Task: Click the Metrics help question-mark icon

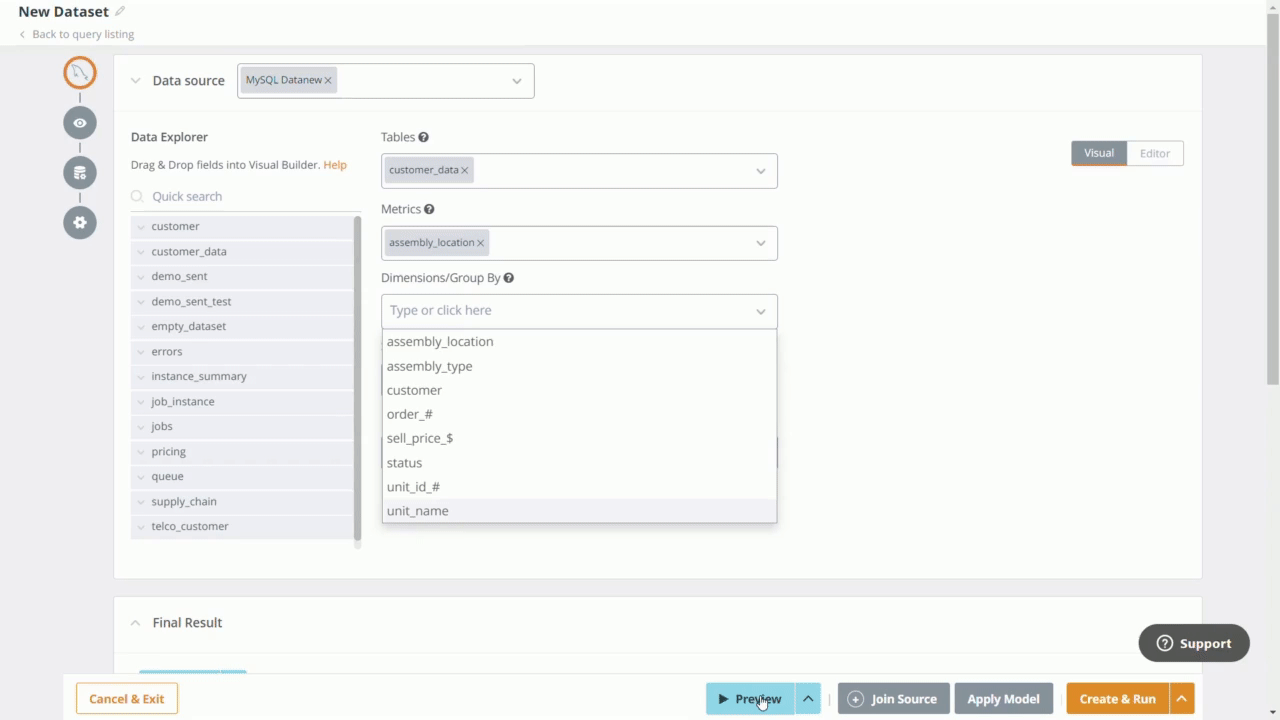Action: point(429,210)
